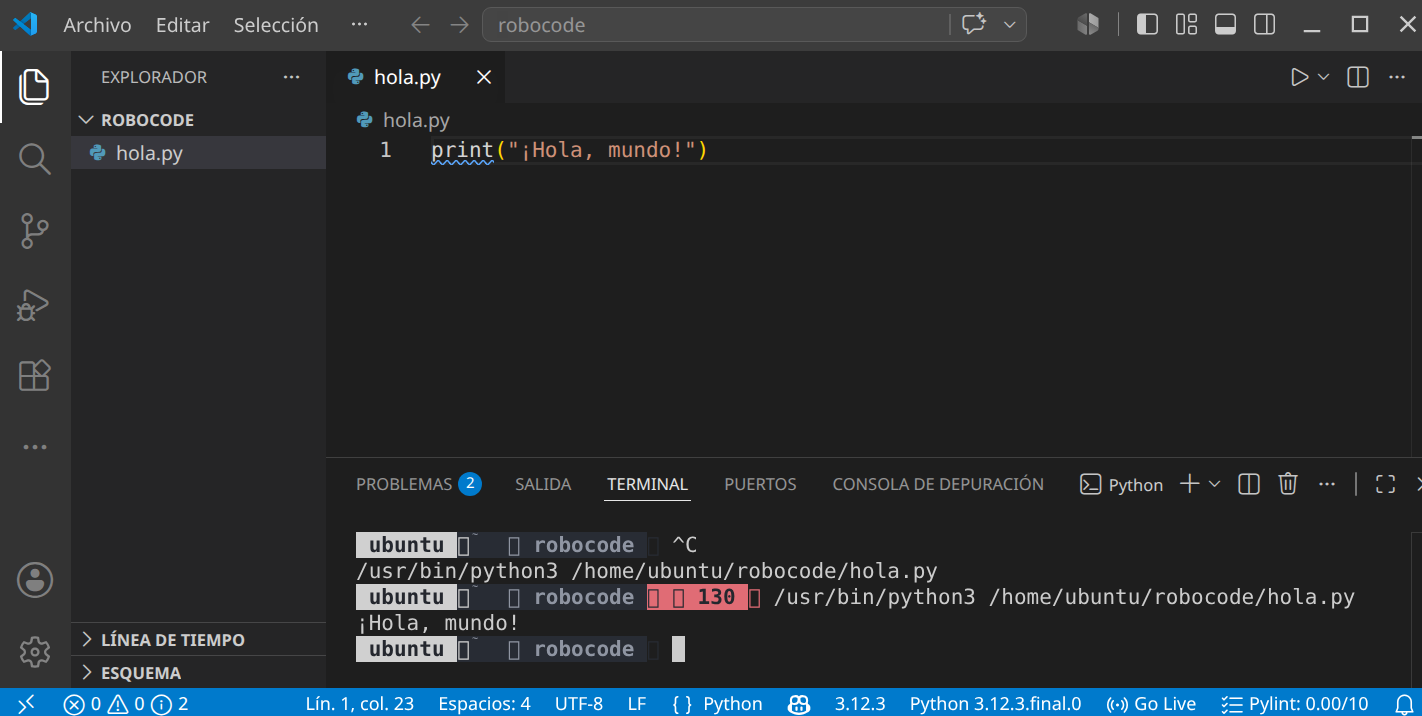Click the Copilot status icon in status bar

click(799, 703)
